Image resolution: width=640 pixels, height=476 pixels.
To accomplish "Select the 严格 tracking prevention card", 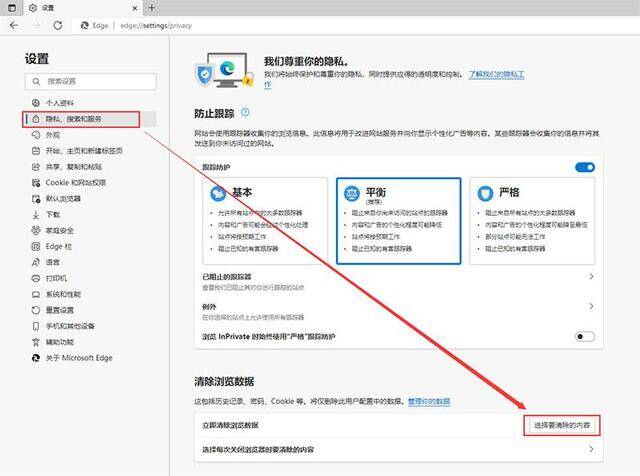I will coord(532,221).
